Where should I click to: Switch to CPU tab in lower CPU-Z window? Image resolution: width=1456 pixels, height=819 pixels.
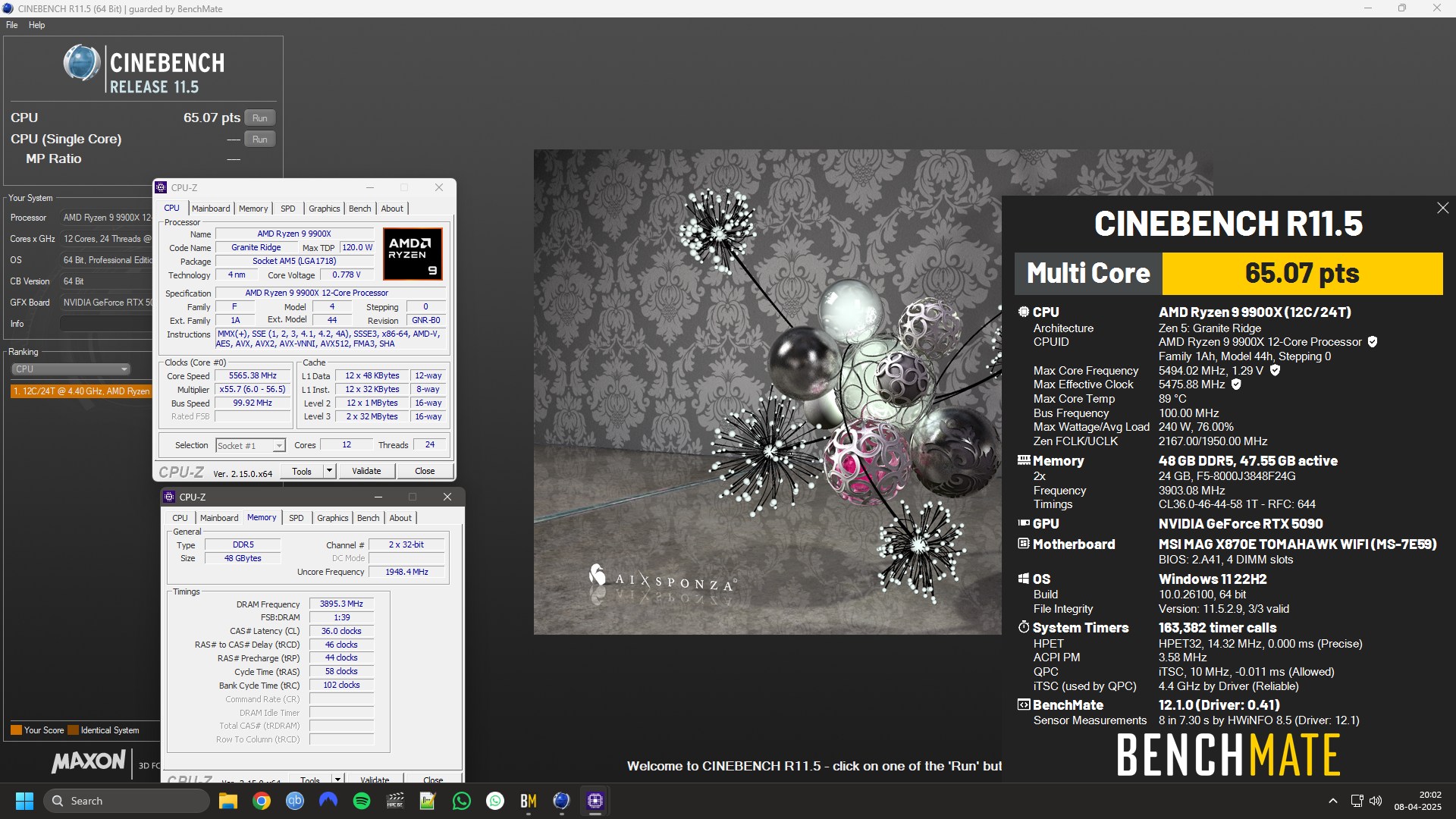[180, 518]
